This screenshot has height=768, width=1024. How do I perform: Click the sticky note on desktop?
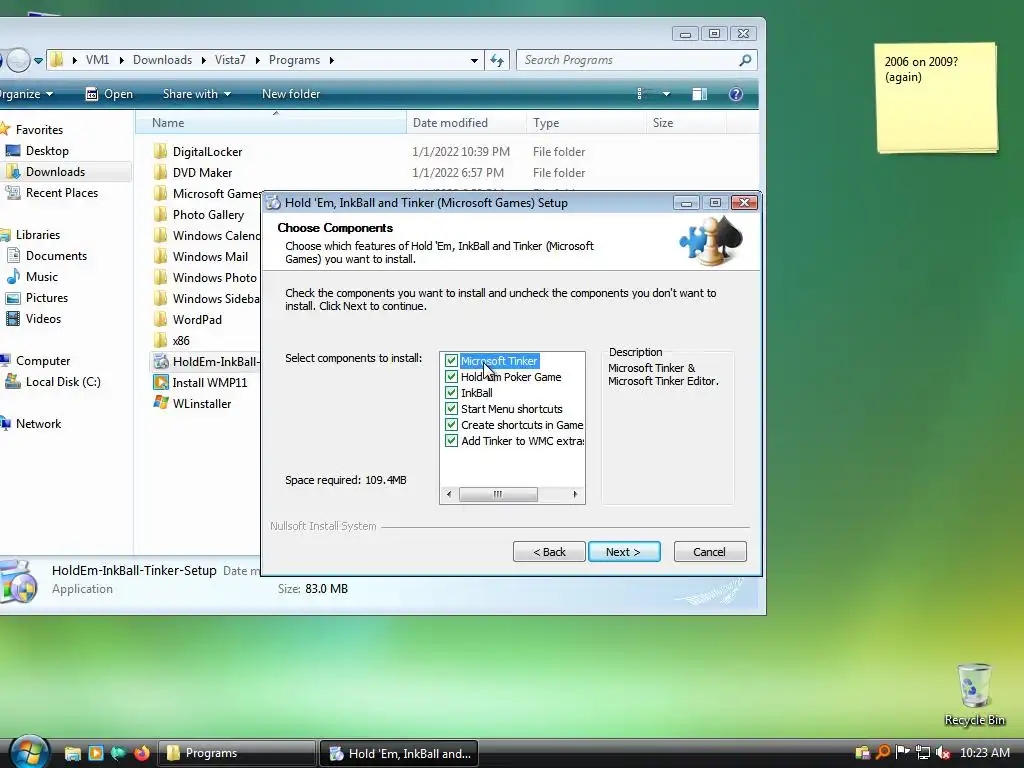[936, 98]
